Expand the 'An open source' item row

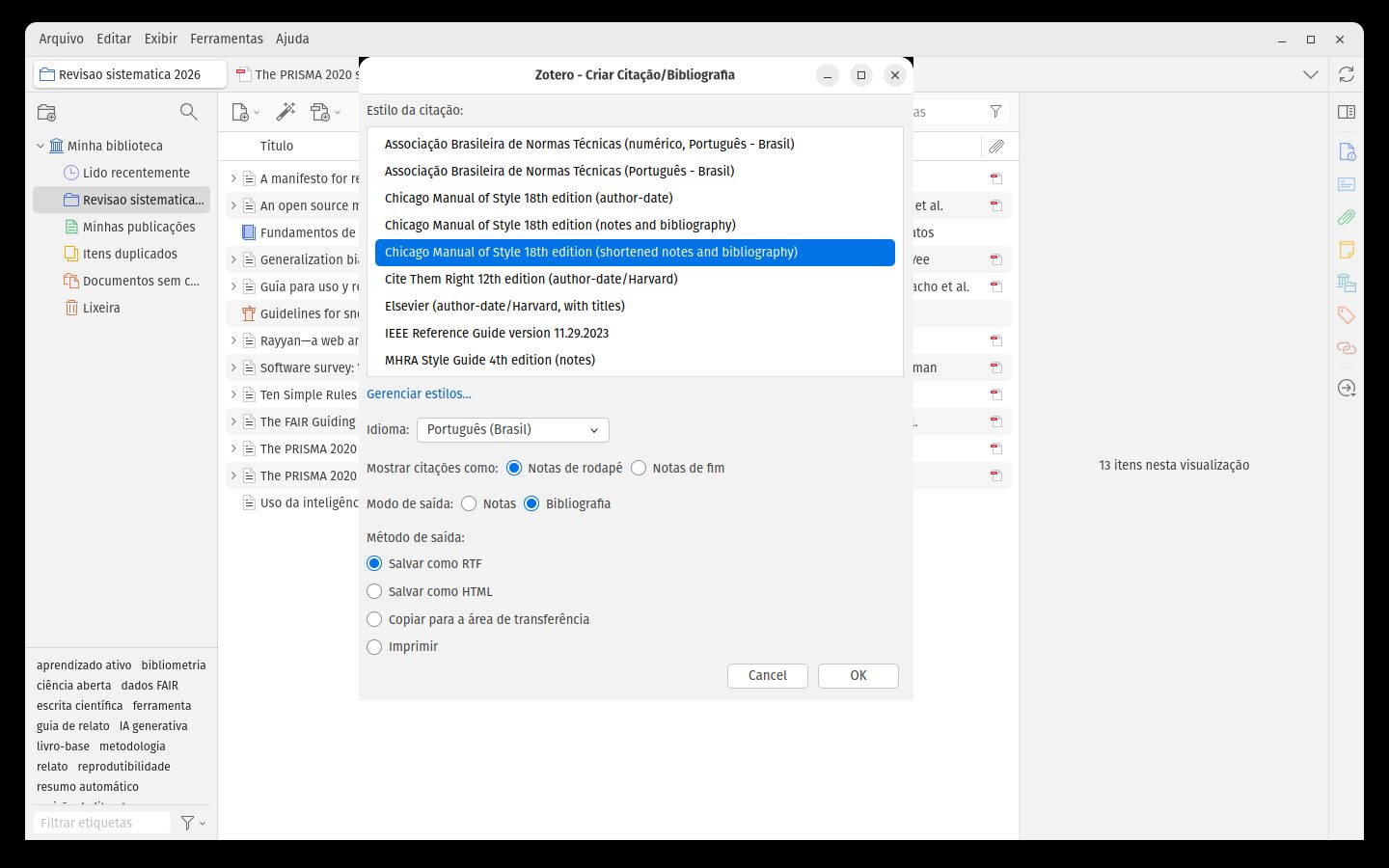coord(233,205)
